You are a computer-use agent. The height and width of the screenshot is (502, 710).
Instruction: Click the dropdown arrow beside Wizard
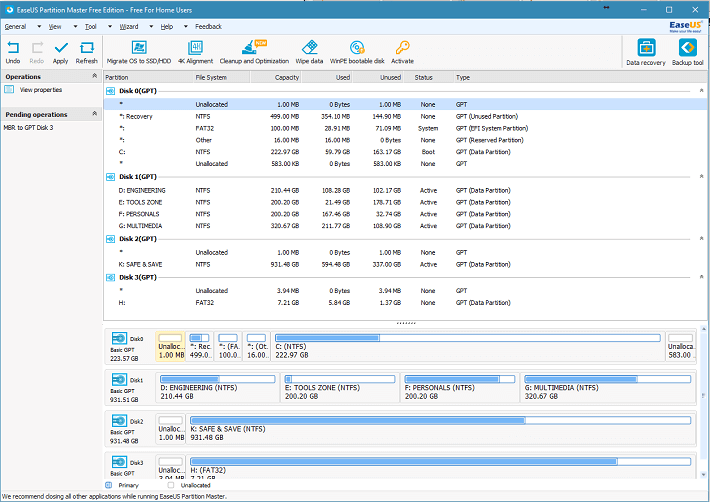pyautogui.click(x=151, y=27)
